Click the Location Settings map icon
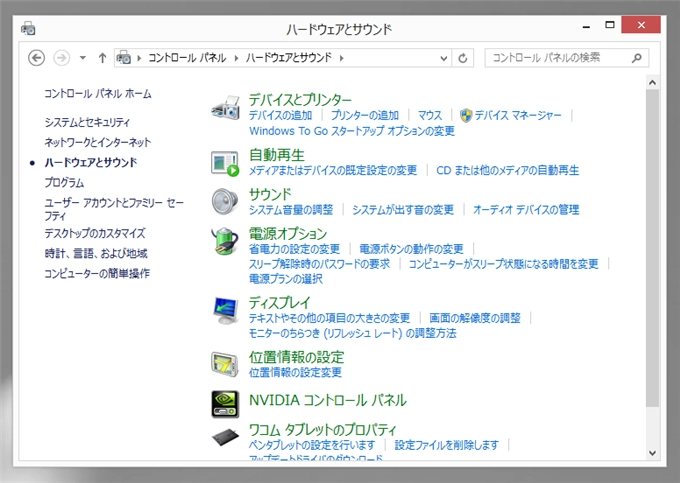The width and height of the screenshot is (680, 483). [x=225, y=364]
